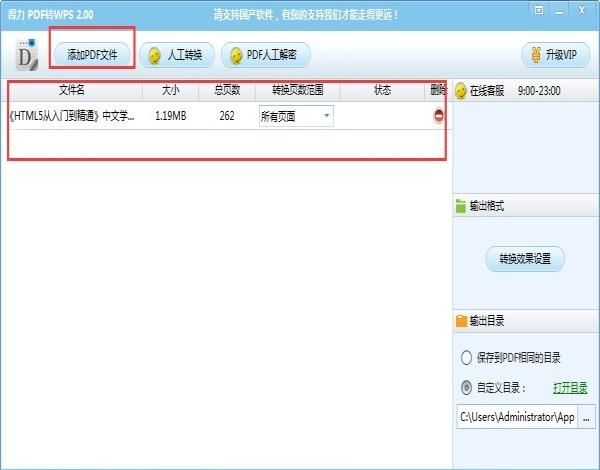Click the 状态 column header
This screenshot has width=600, height=470.
[382, 90]
